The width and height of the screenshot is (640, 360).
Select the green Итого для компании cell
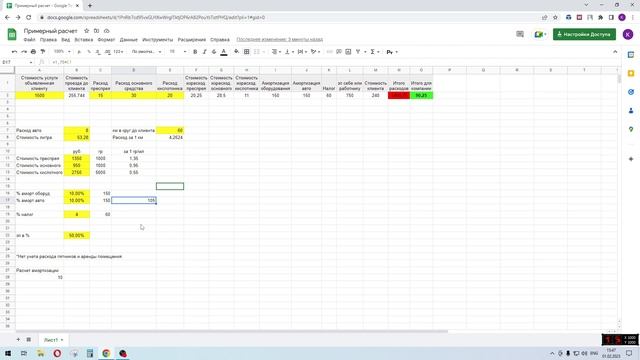point(421,95)
